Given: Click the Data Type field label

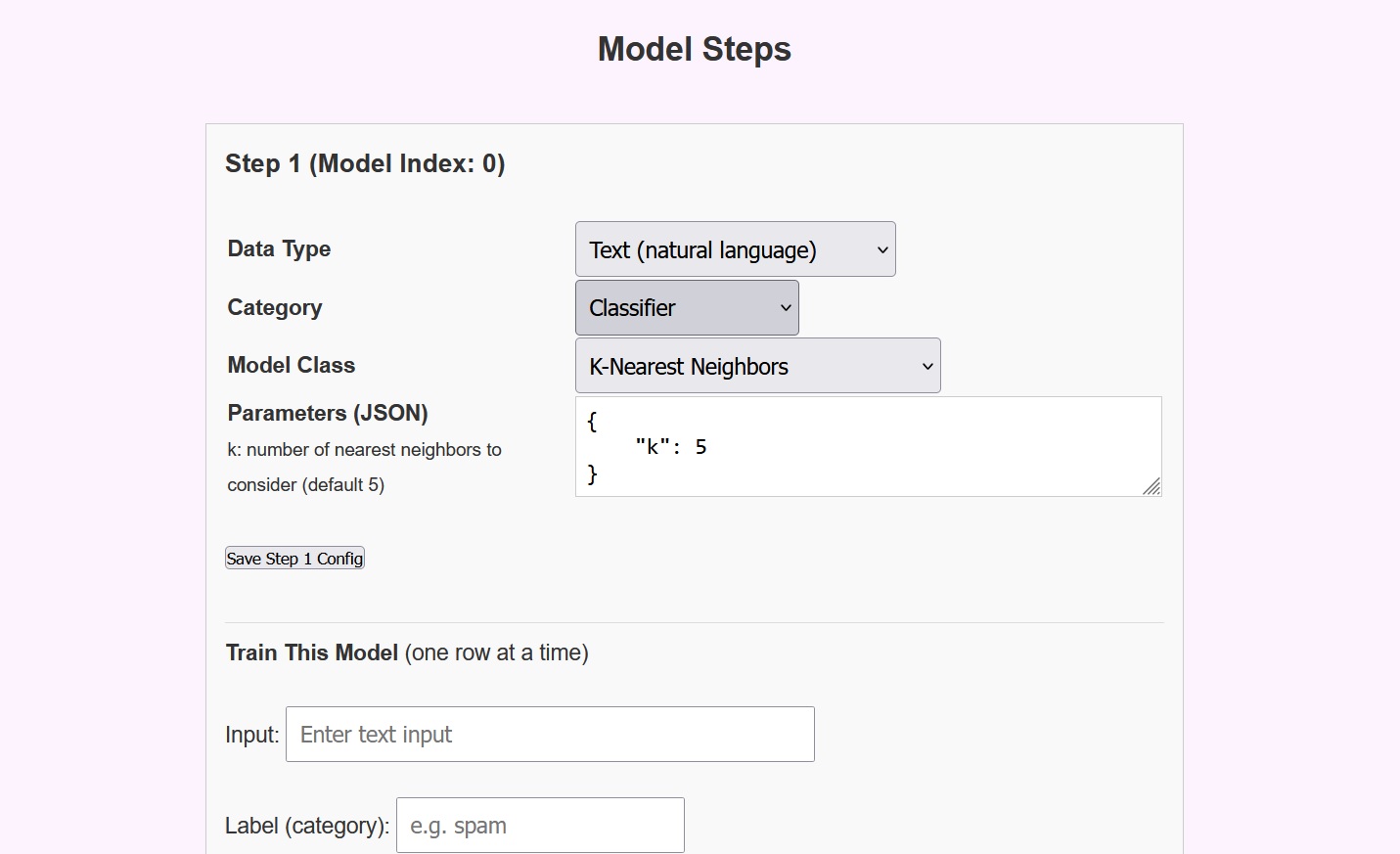Looking at the screenshot, I should [279, 249].
